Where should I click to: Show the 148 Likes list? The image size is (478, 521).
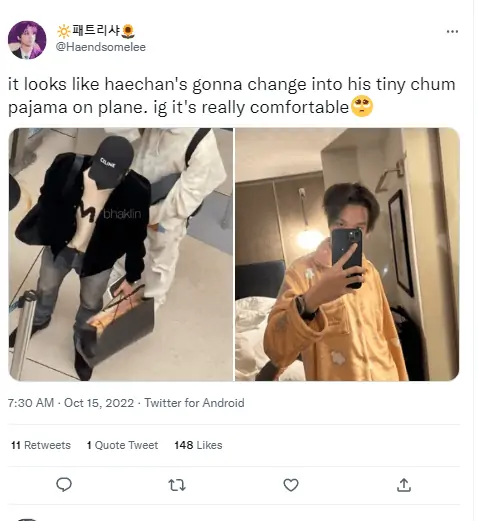[198, 445]
